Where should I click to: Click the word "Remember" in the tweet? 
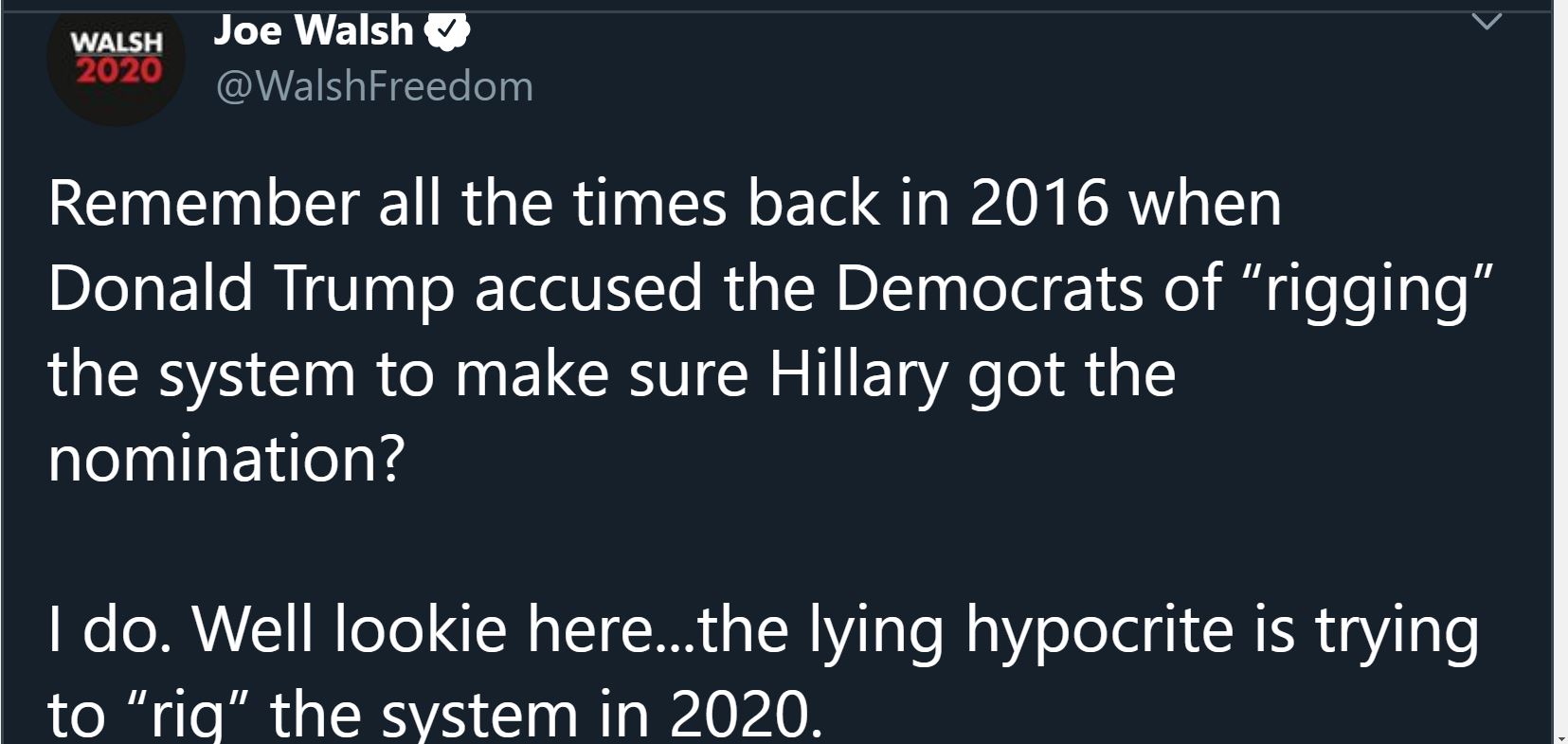(x=204, y=203)
